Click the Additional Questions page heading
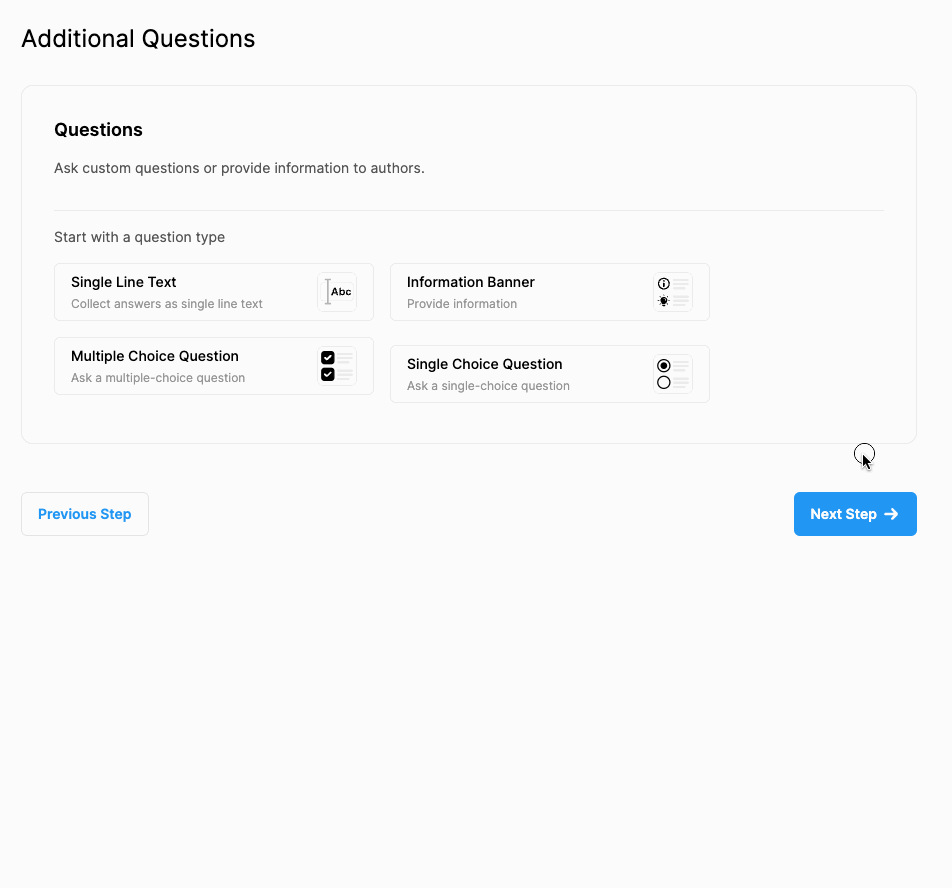Image resolution: width=952 pixels, height=888 pixels. pos(138,39)
